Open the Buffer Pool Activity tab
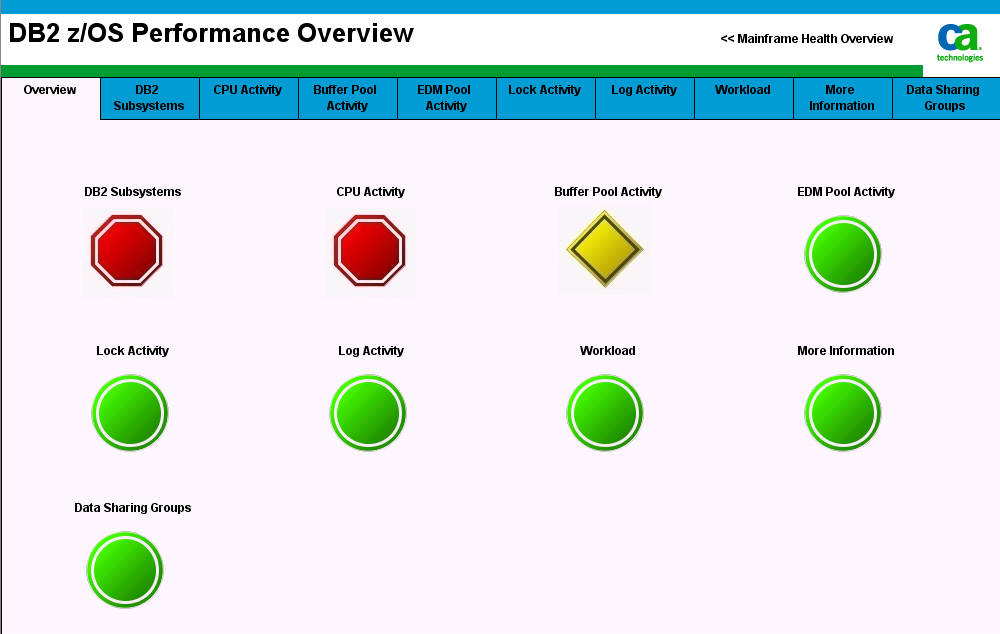This screenshot has width=1000, height=634. (348, 98)
